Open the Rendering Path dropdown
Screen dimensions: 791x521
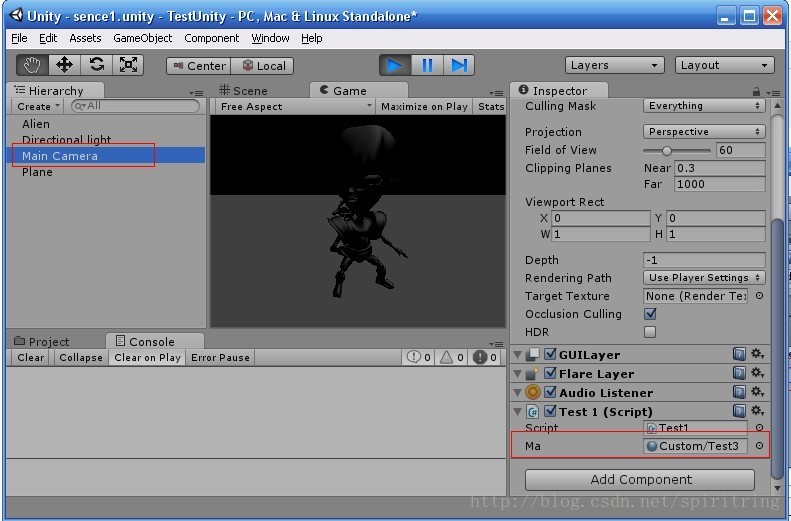pyautogui.click(x=704, y=278)
